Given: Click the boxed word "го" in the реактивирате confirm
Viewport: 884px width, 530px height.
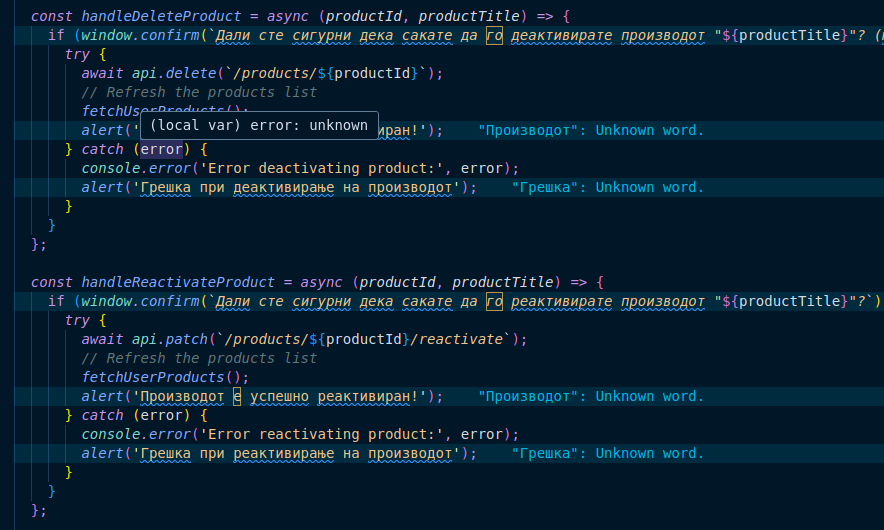Looking at the screenshot, I should (494, 301).
